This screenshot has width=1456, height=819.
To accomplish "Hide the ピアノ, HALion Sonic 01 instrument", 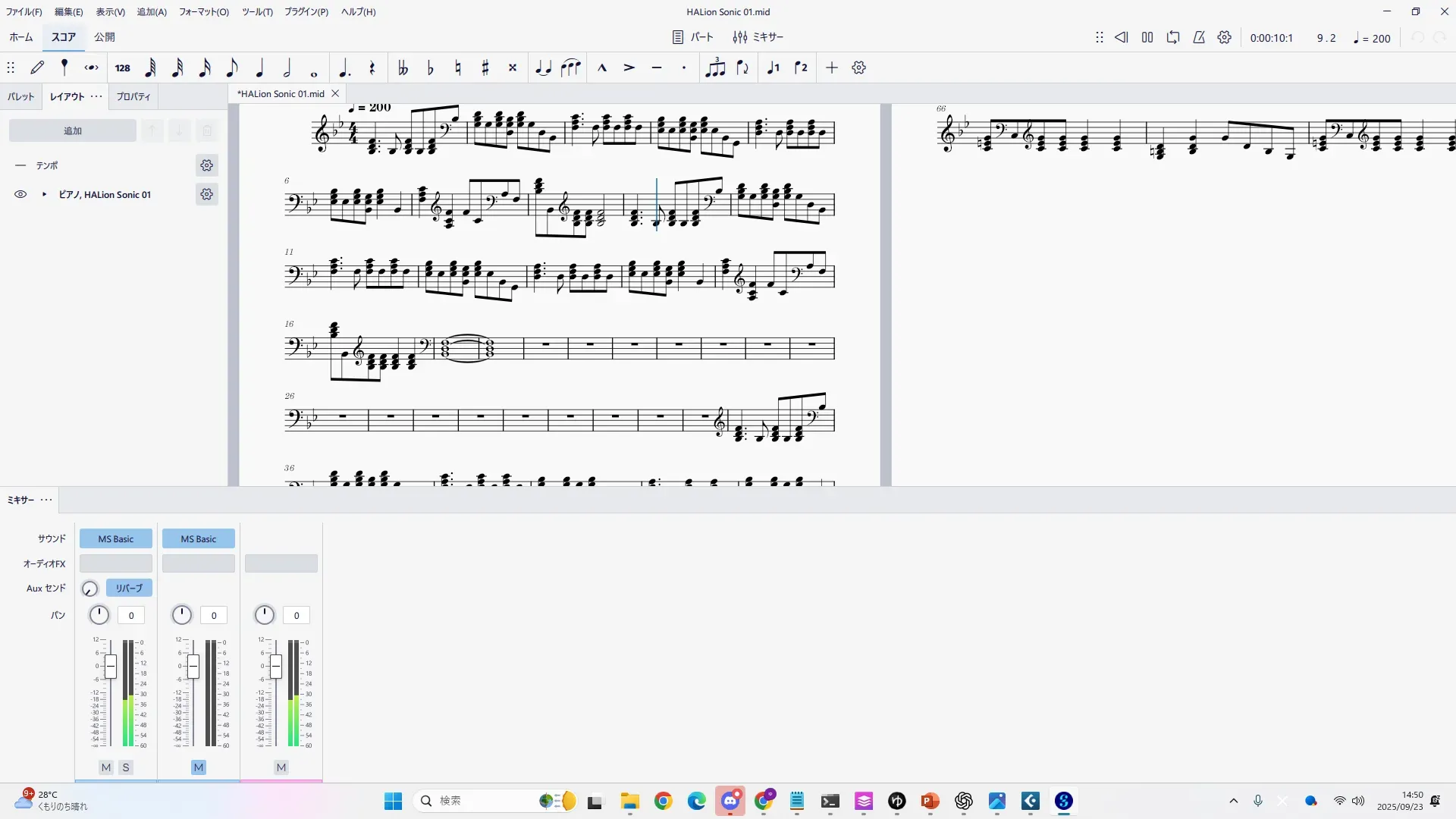I will [x=20, y=195].
